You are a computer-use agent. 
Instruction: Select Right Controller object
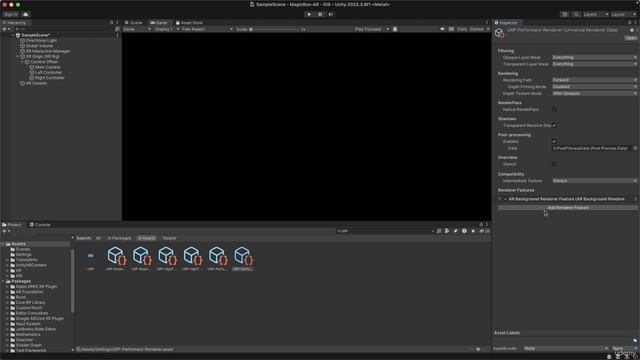point(49,78)
